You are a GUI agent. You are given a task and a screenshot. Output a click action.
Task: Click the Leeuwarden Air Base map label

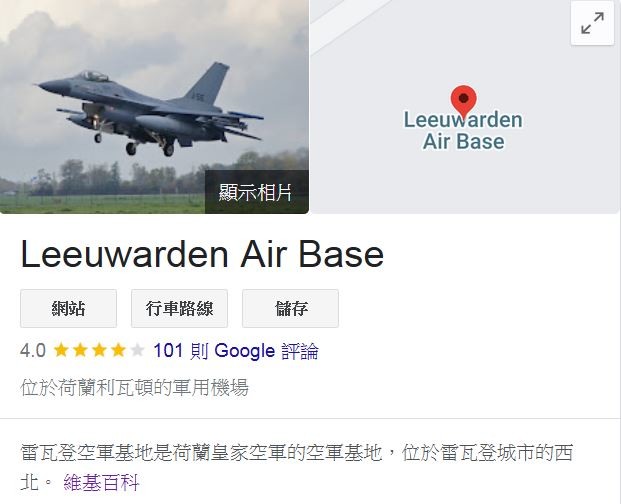click(463, 131)
